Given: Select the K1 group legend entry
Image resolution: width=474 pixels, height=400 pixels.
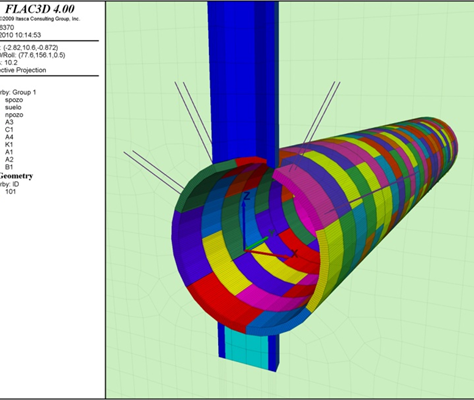Looking at the screenshot, I should click(9, 144).
